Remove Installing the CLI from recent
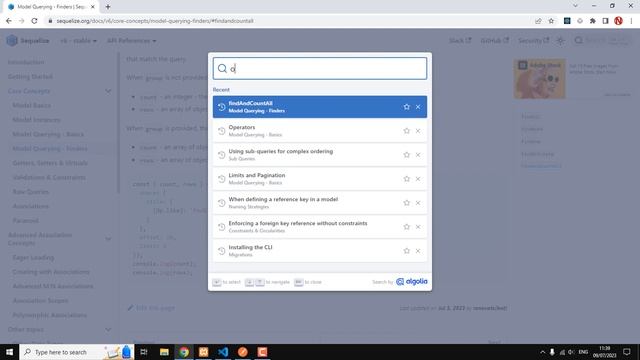The width and height of the screenshot is (640, 360). tap(418, 251)
